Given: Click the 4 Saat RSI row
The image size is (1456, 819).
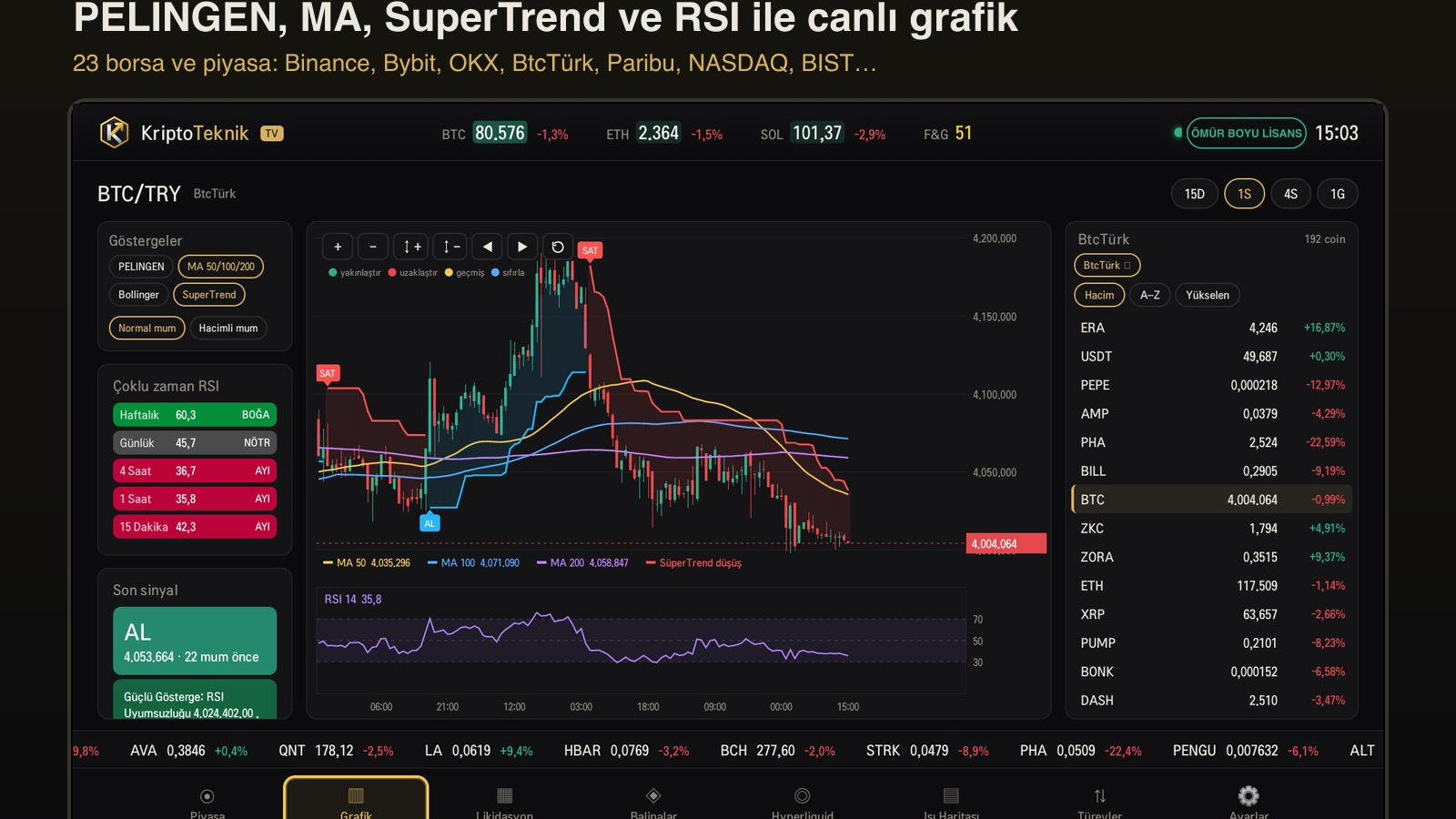Looking at the screenshot, I should [195, 470].
